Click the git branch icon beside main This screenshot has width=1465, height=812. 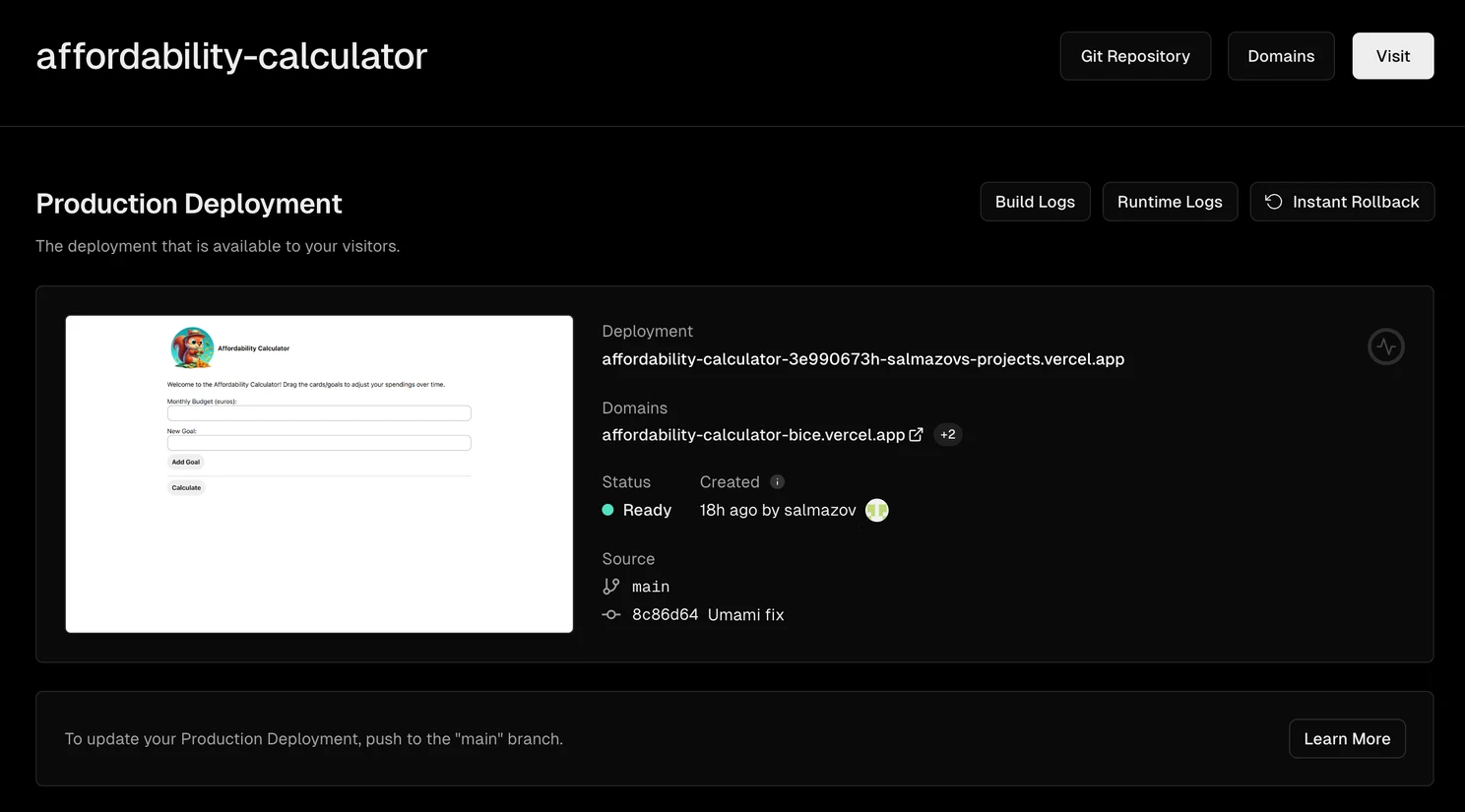pyautogui.click(x=611, y=587)
